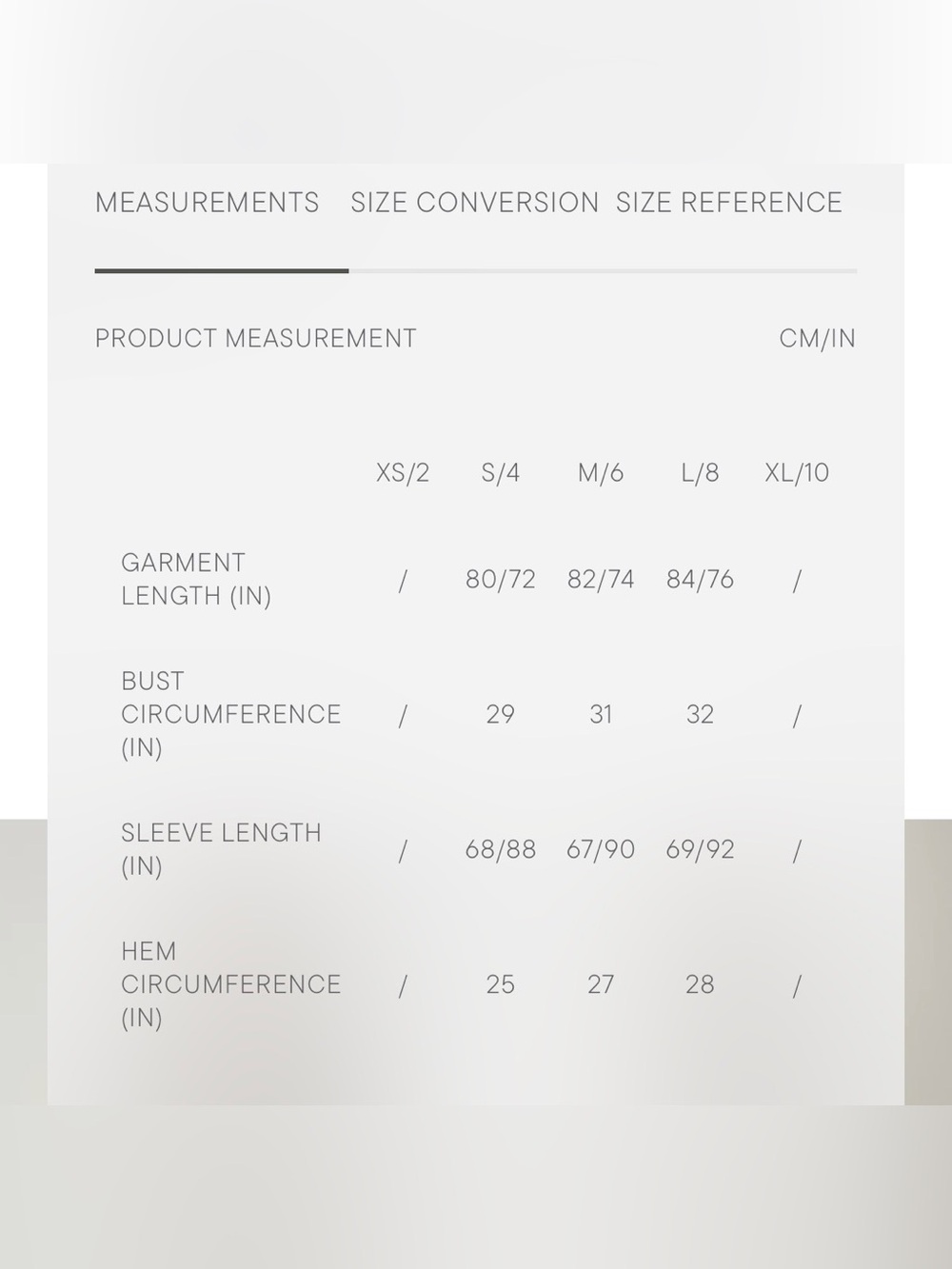Click the Garment Length row label
Image resolution: width=952 pixels, height=1269 pixels.
click(196, 579)
